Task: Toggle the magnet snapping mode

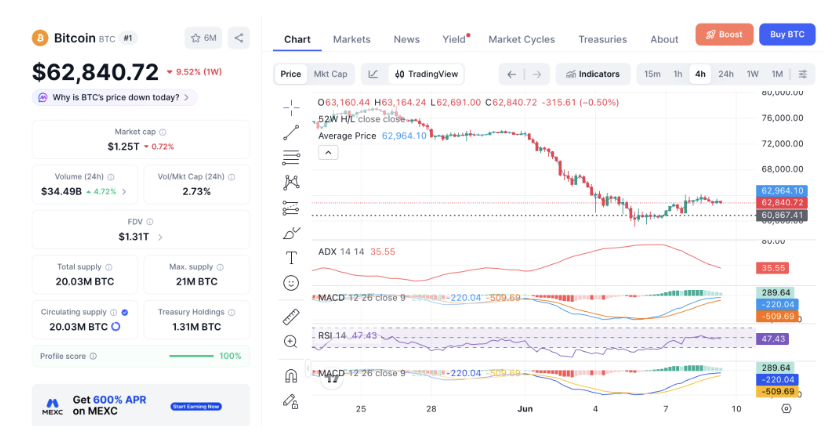Action: point(291,375)
